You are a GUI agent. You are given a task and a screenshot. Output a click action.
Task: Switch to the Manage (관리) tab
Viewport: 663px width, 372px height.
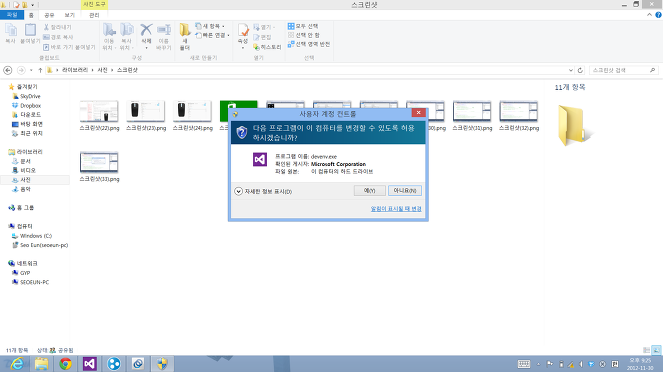click(x=94, y=15)
